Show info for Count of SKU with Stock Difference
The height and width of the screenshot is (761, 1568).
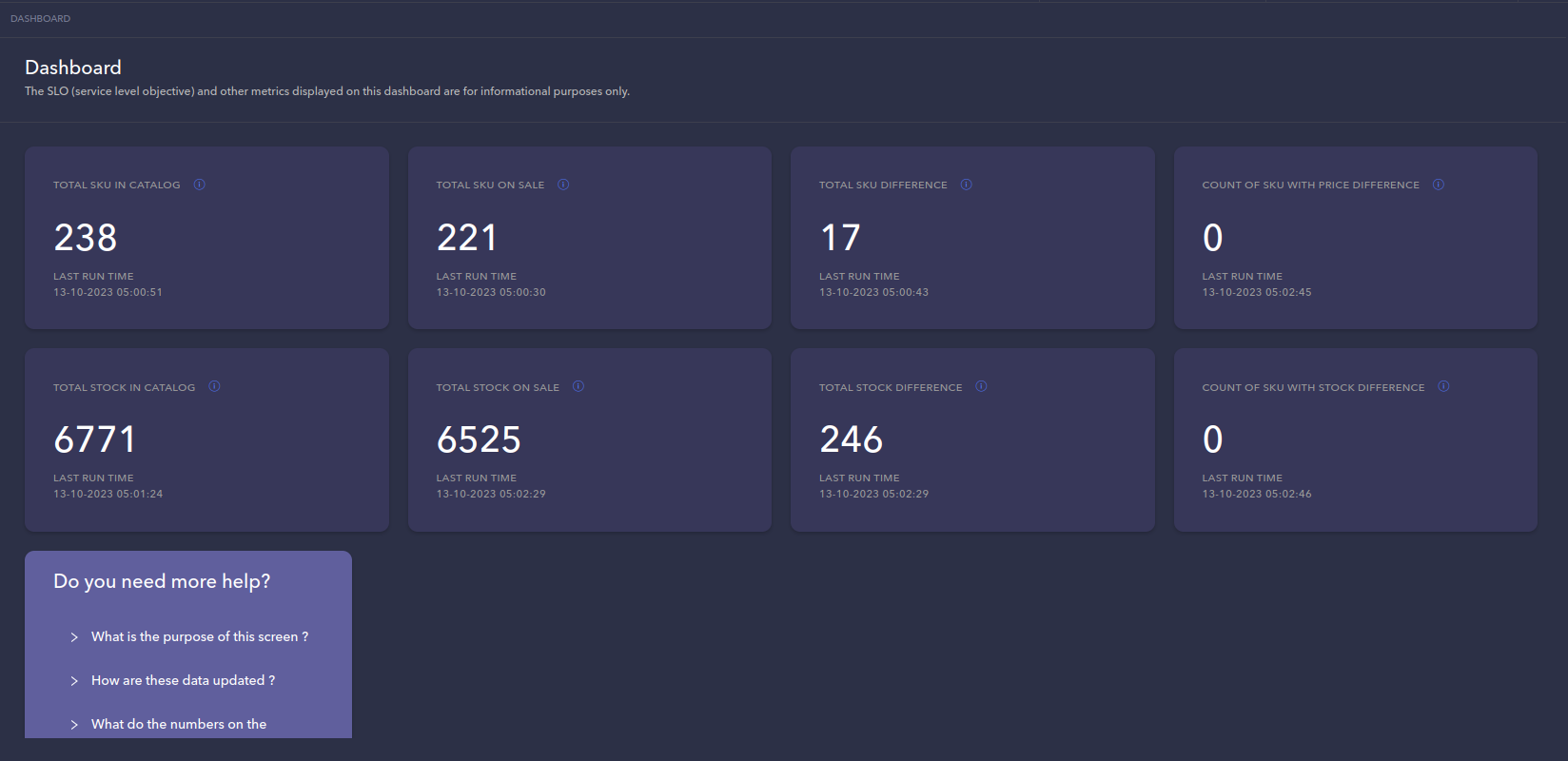[1443, 386]
